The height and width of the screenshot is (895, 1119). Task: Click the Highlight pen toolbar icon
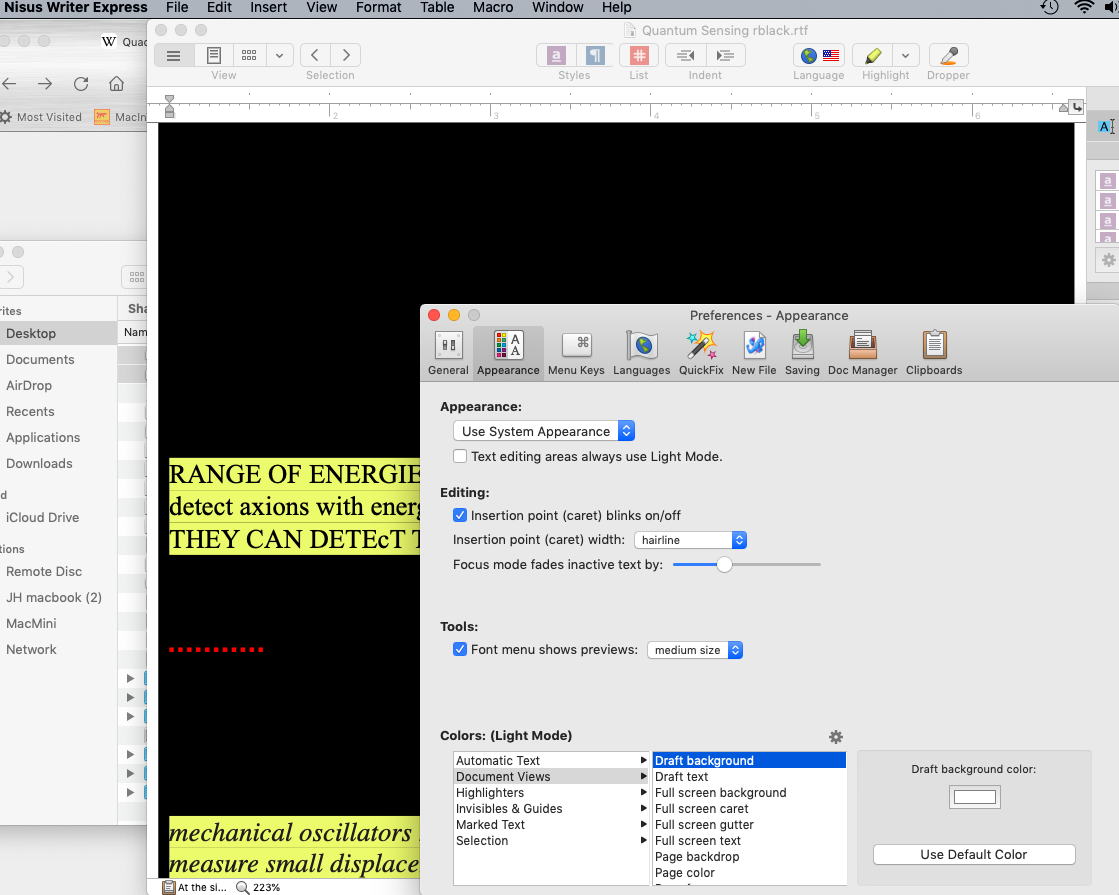[872, 56]
